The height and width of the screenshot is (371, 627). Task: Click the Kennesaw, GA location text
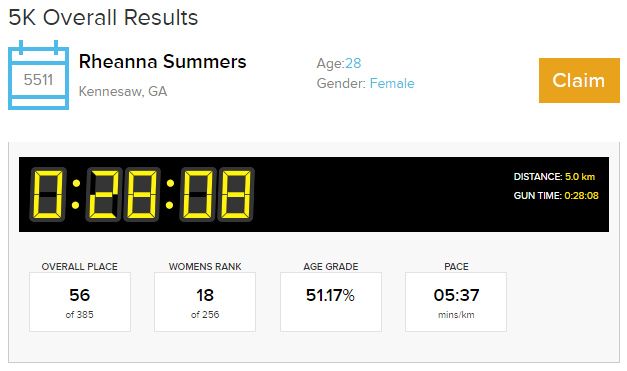click(x=123, y=92)
